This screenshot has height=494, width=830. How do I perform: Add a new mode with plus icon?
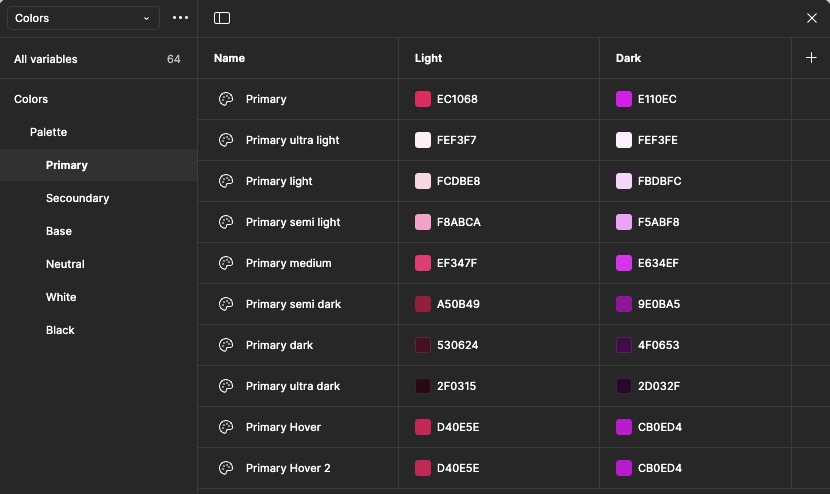pyautogui.click(x=811, y=58)
